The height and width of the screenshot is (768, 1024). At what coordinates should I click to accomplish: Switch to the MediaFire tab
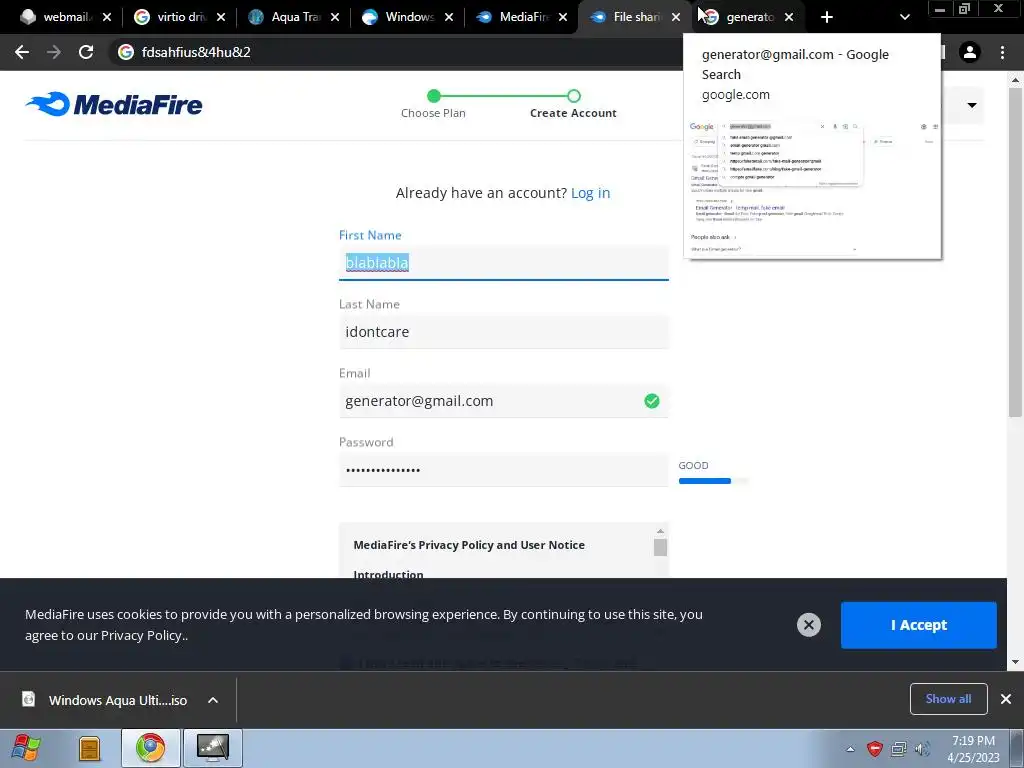pyautogui.click(x=513, y=17)
